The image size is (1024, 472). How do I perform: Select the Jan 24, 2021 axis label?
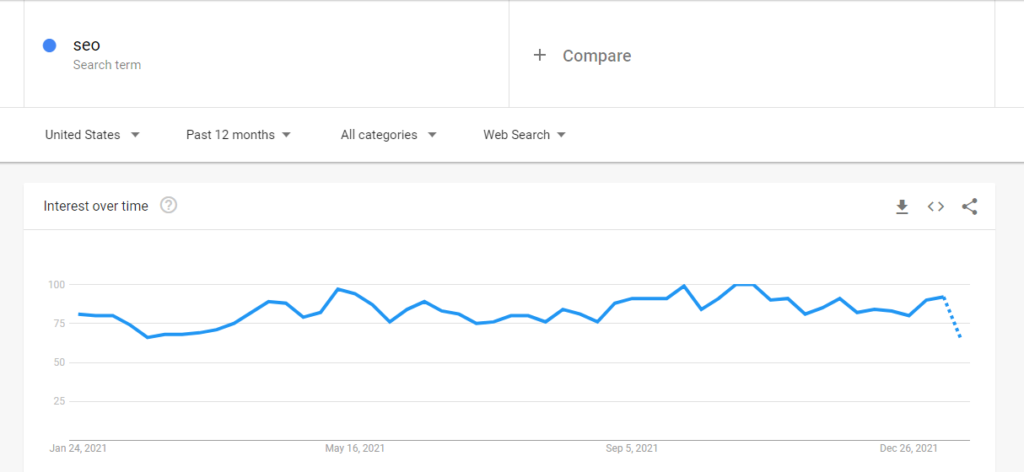click(78, 448)
